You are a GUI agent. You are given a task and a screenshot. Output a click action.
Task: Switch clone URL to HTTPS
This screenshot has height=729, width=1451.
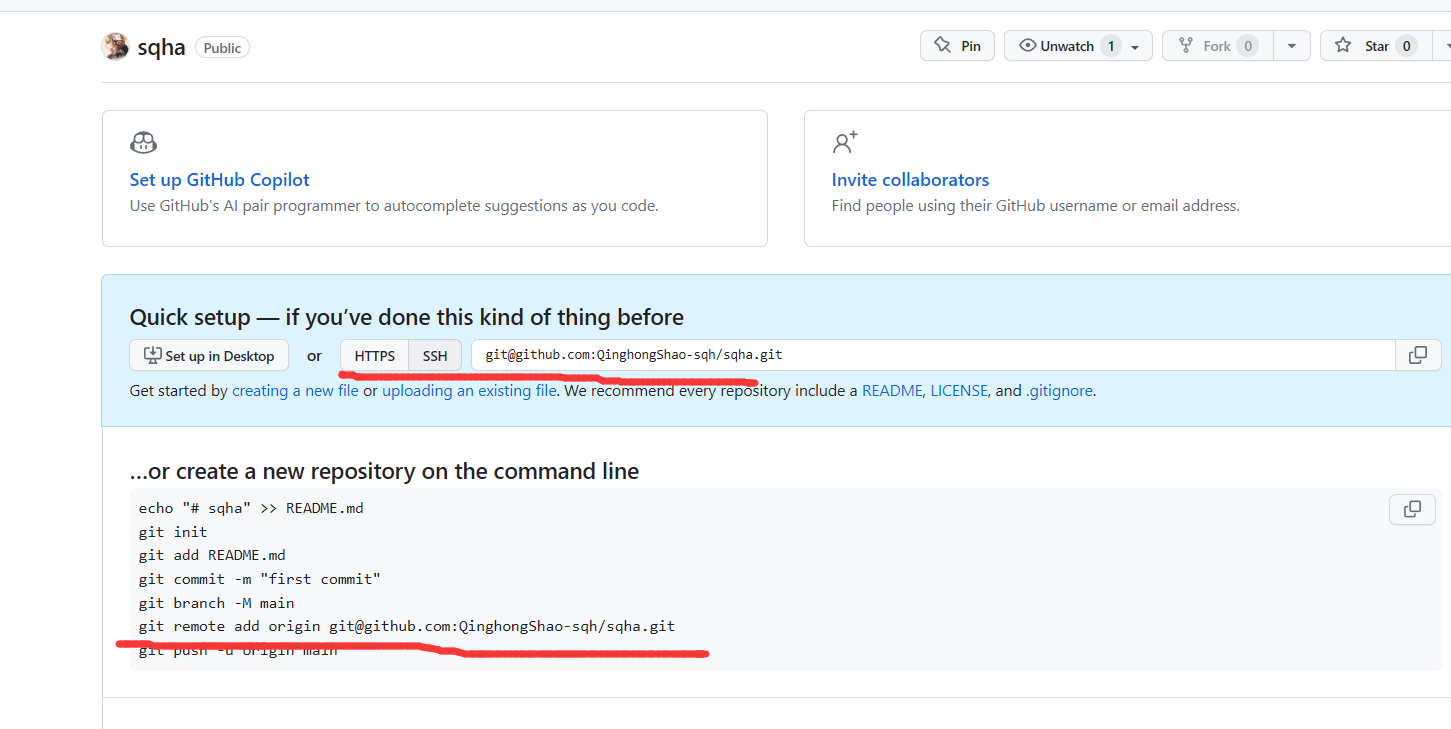click(375, 356)
